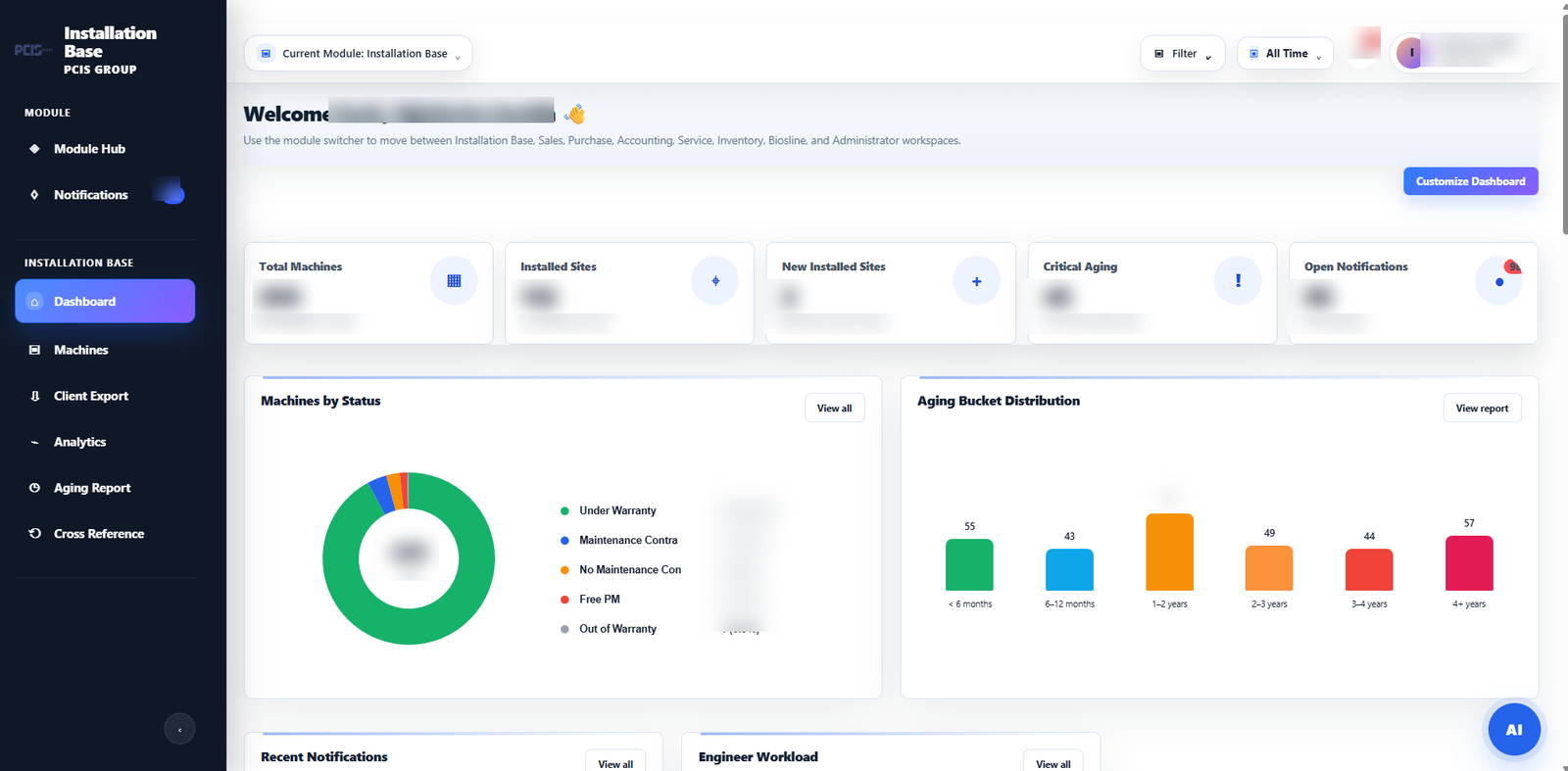Click the Critical Aging exclamation icon
Image resolution: width=1568 pixels, height=771 pixels.
[1238, 281]
